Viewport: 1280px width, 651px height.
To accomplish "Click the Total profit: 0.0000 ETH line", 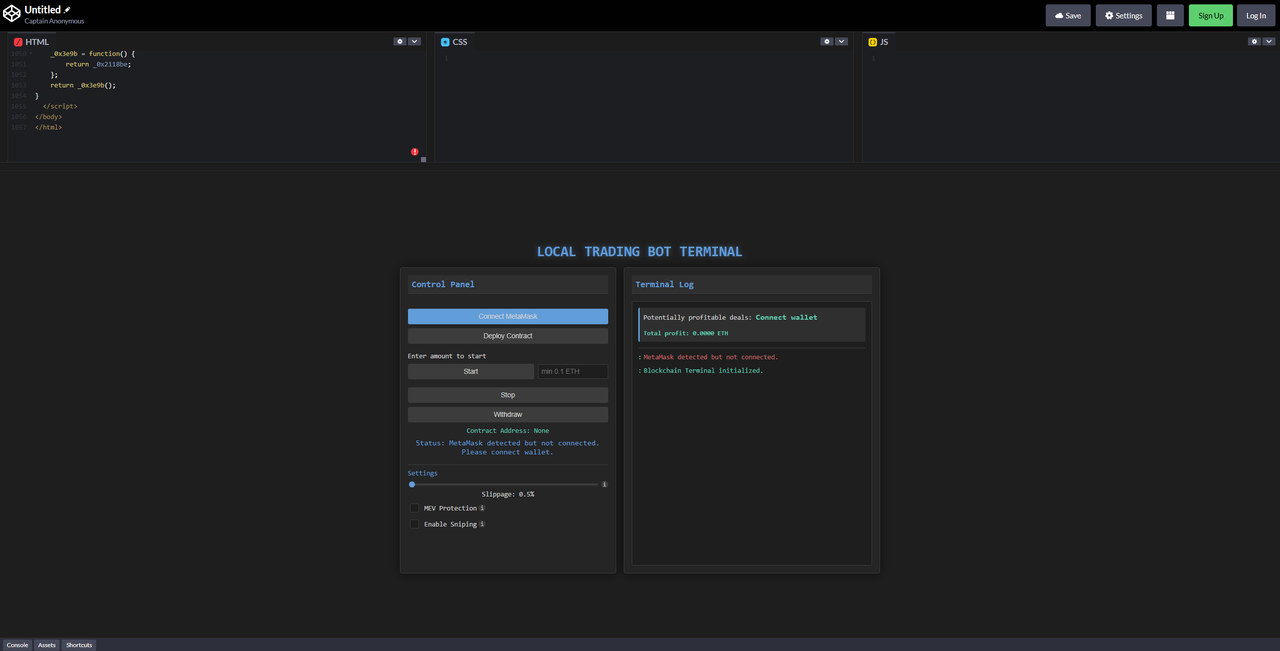I will 685,333.
